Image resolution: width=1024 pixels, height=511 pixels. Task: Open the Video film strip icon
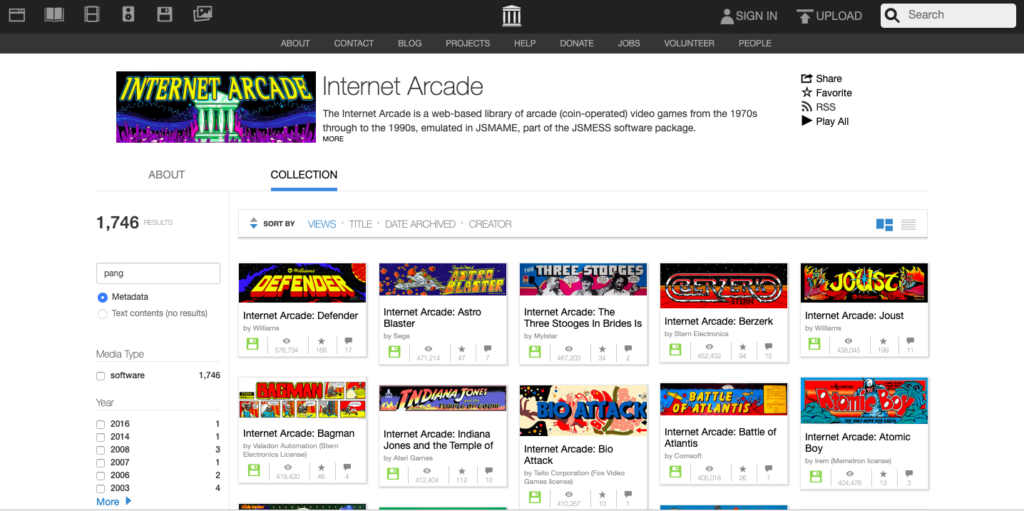(x=92, y=14)
